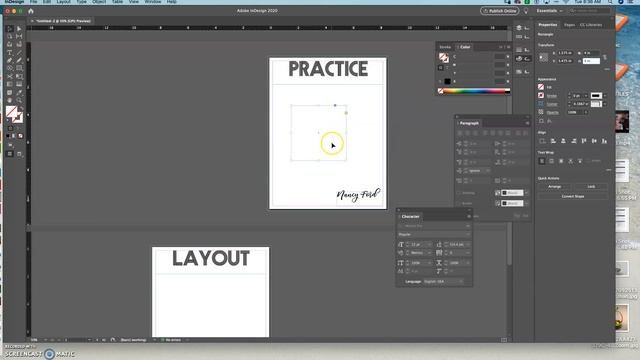Pick a color from CMYK spectrum bar
Screen dimensions: 640x360
474,91
